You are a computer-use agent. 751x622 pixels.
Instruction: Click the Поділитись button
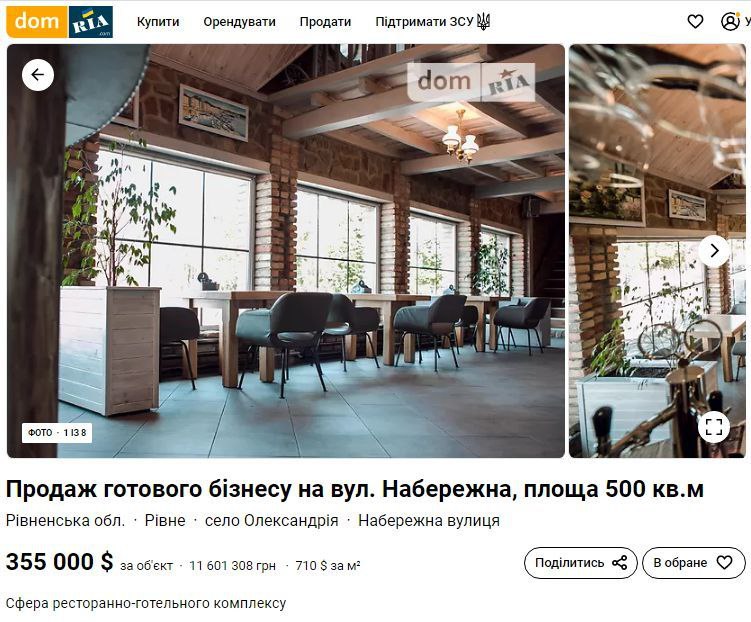tap(580, 563)
